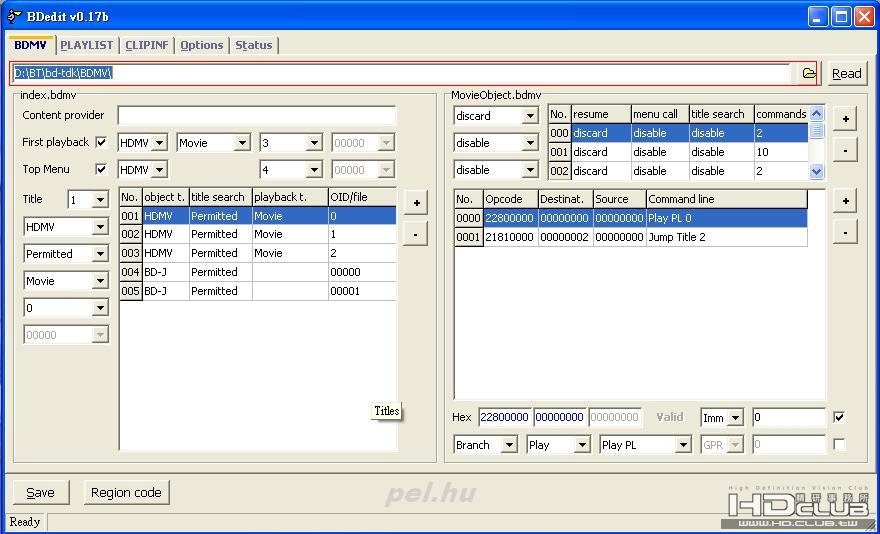Click the plus button beside Titles table
880x534 pixels.
[415, 203]
